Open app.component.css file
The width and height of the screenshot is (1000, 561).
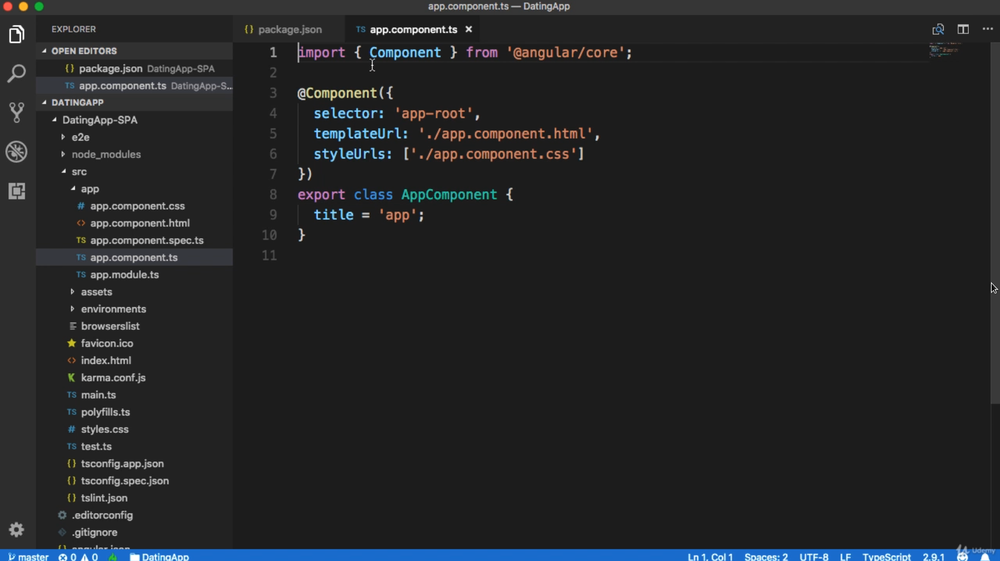coord(137,206)
